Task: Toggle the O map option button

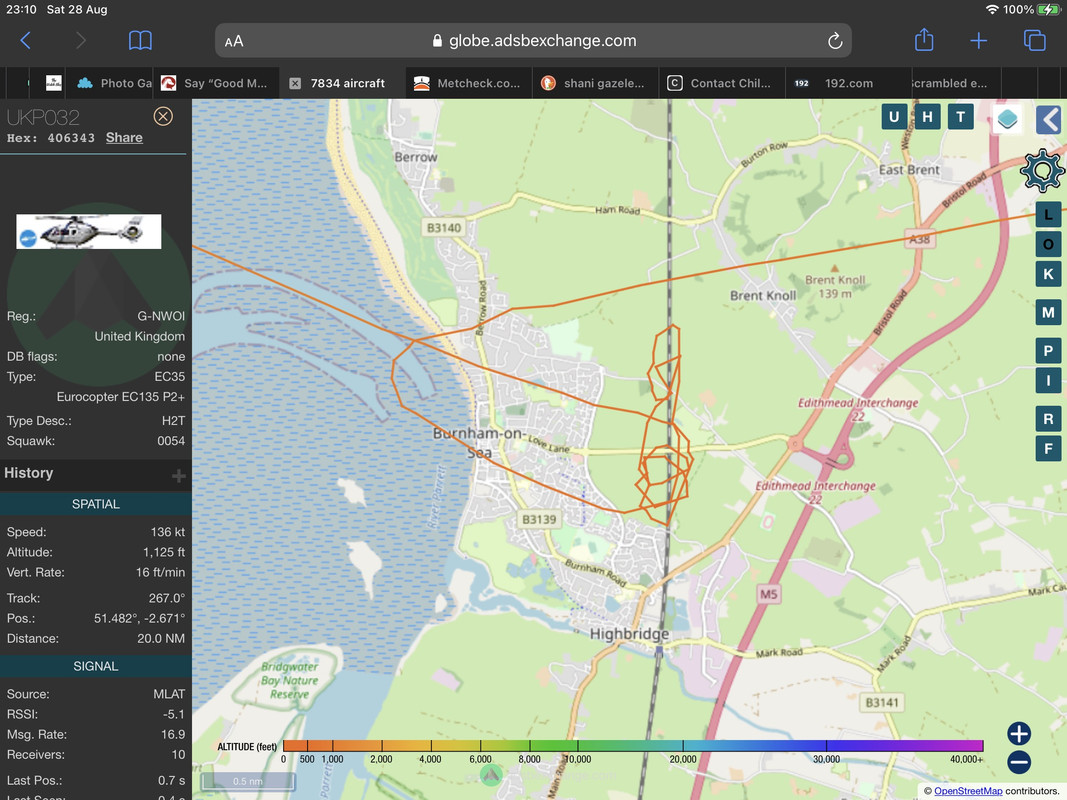Action: [1048, 244]
